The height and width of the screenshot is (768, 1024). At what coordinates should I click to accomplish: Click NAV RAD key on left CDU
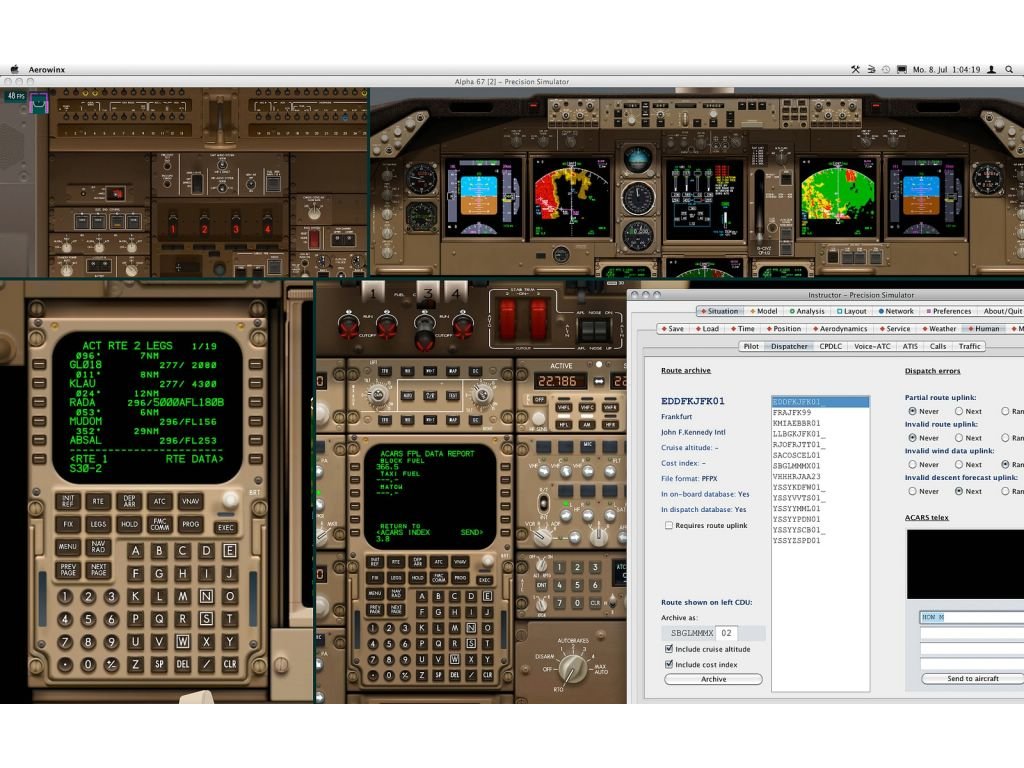98,547
